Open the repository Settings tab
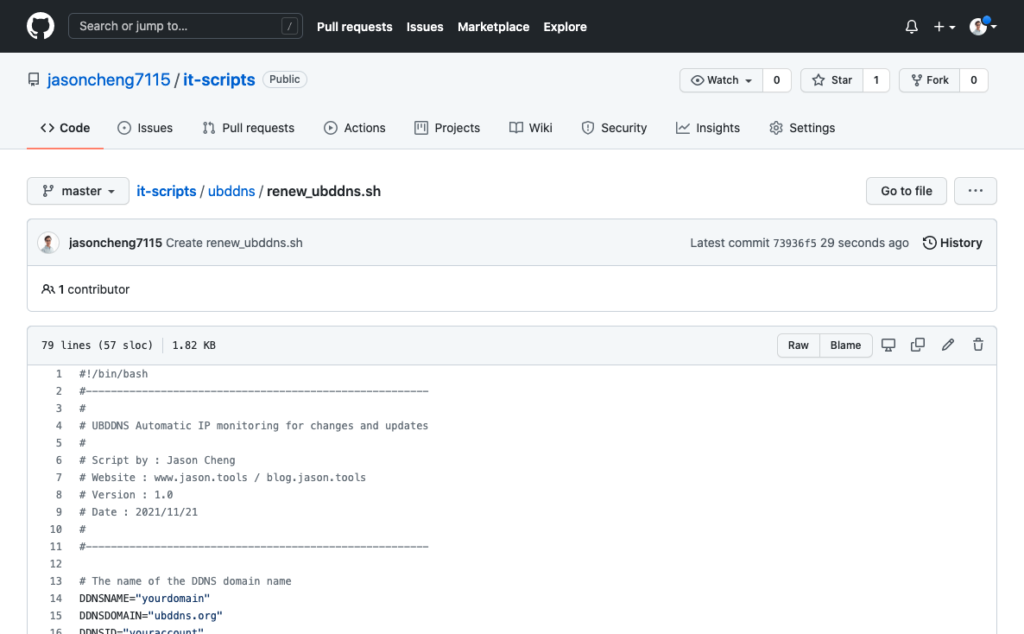The image size is (1024, 634). click(802, 128)
